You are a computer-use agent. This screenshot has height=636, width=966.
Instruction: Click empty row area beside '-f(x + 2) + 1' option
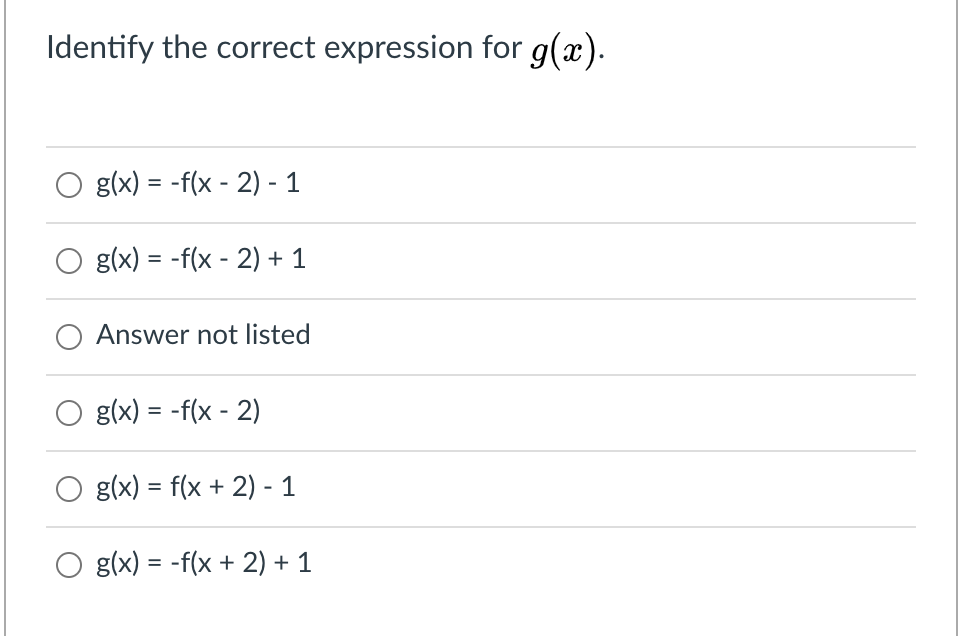coord(616,565)
